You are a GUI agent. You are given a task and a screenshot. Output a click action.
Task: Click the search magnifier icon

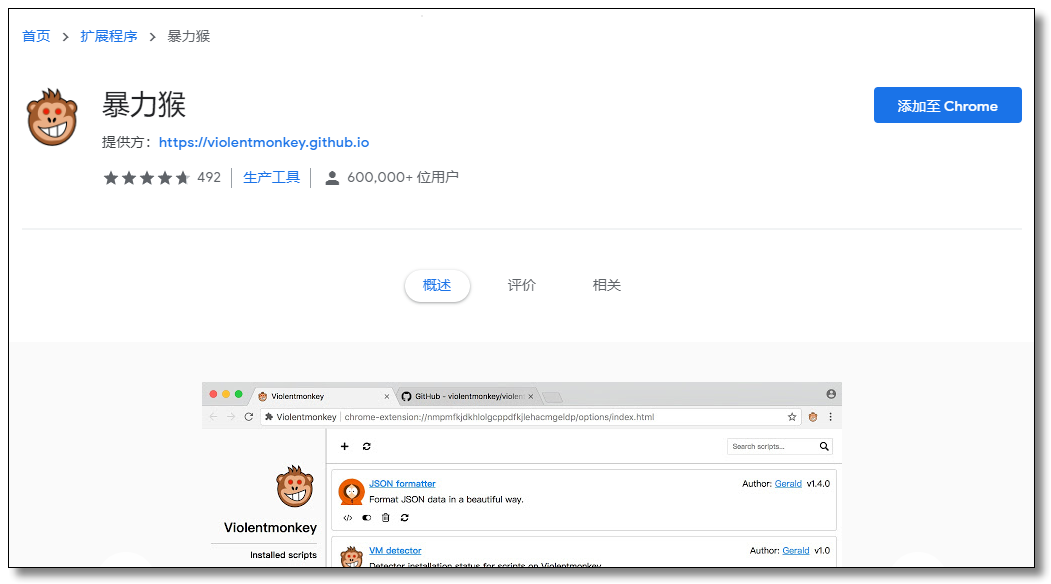(x=824, y=446)
